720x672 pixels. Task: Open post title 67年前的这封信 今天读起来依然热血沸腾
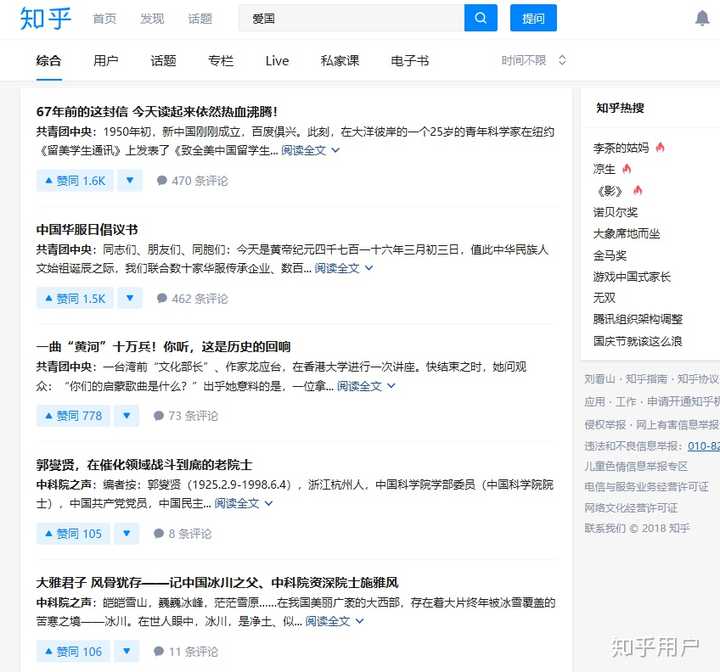(157, 112)
